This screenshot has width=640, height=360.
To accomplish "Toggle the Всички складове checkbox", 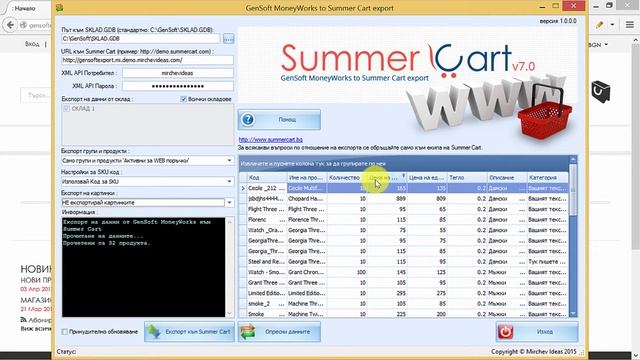I will coord(183,99).
